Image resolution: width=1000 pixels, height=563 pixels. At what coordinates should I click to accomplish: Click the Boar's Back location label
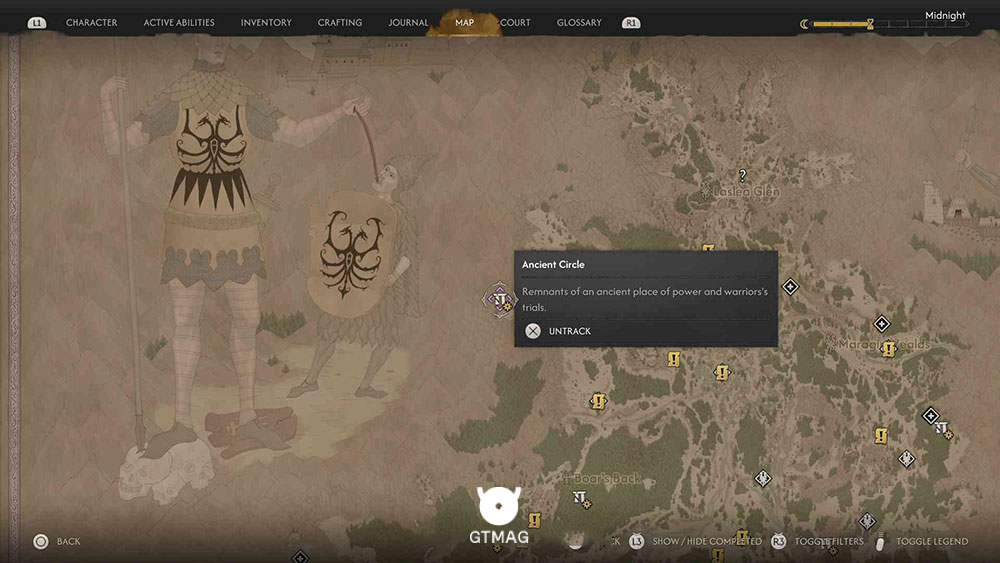[x=607, y=478]
